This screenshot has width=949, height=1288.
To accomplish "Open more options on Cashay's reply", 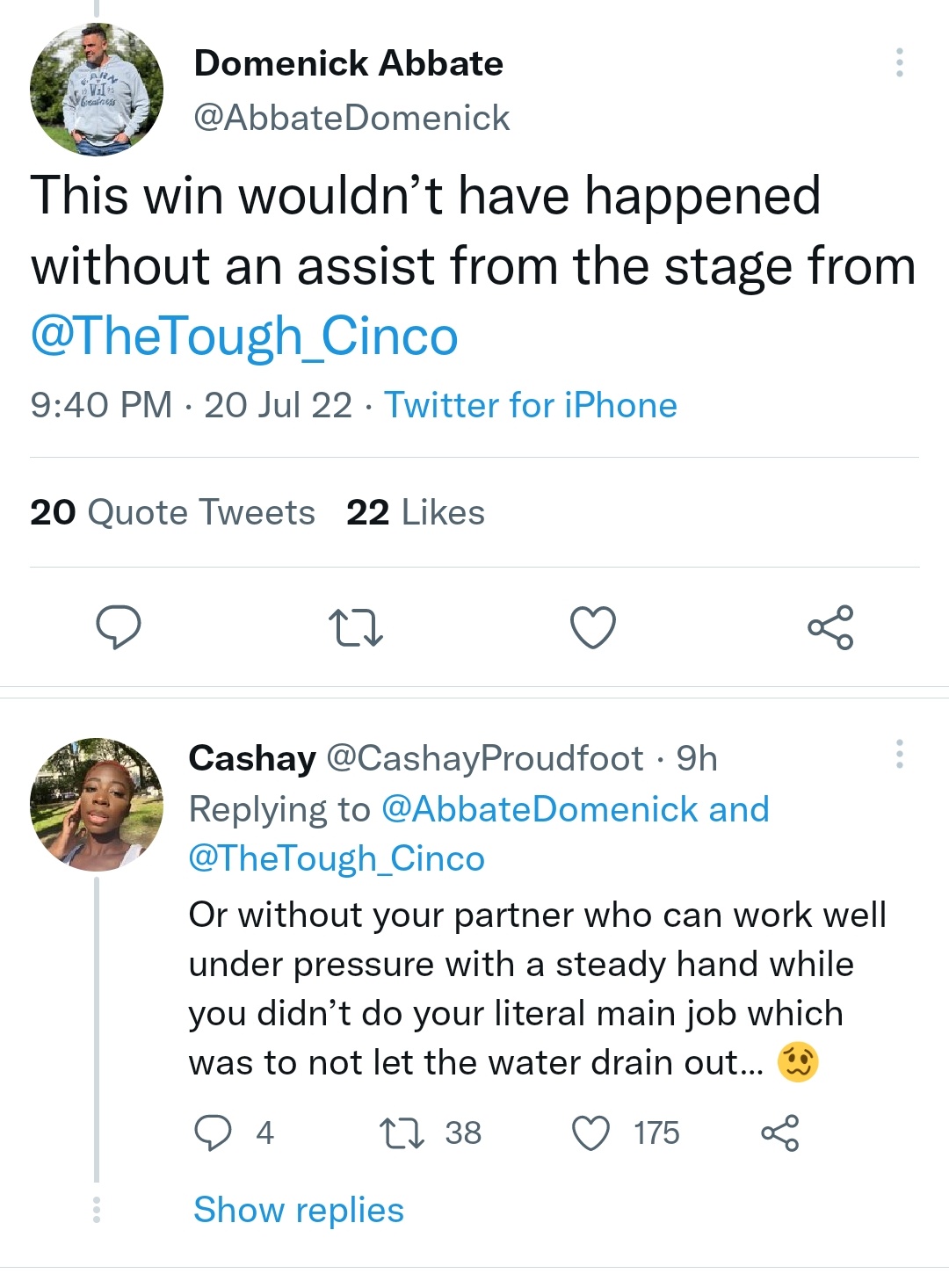I will point(899,755).
